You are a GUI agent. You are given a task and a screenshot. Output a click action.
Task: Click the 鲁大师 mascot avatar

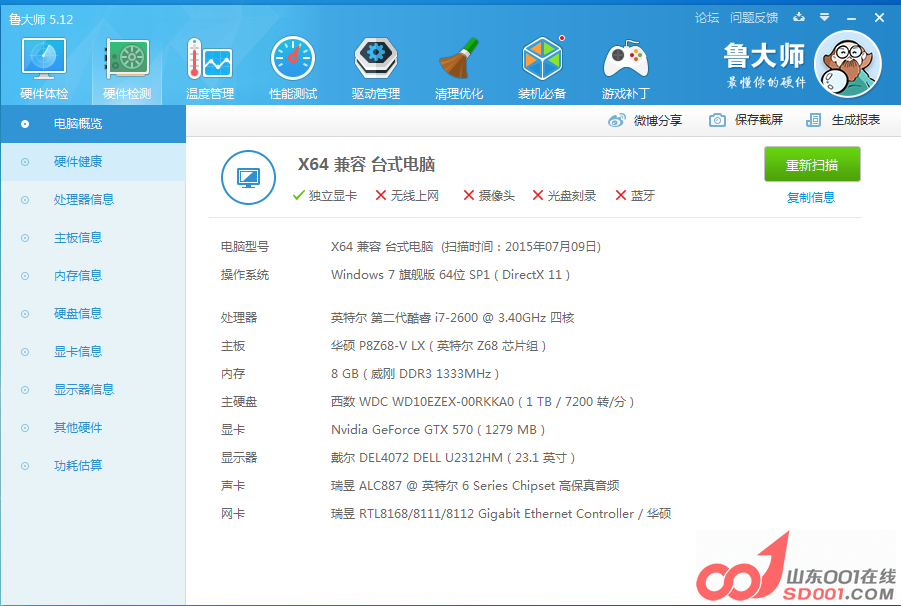pyautogui.click(x=849, y=64)
